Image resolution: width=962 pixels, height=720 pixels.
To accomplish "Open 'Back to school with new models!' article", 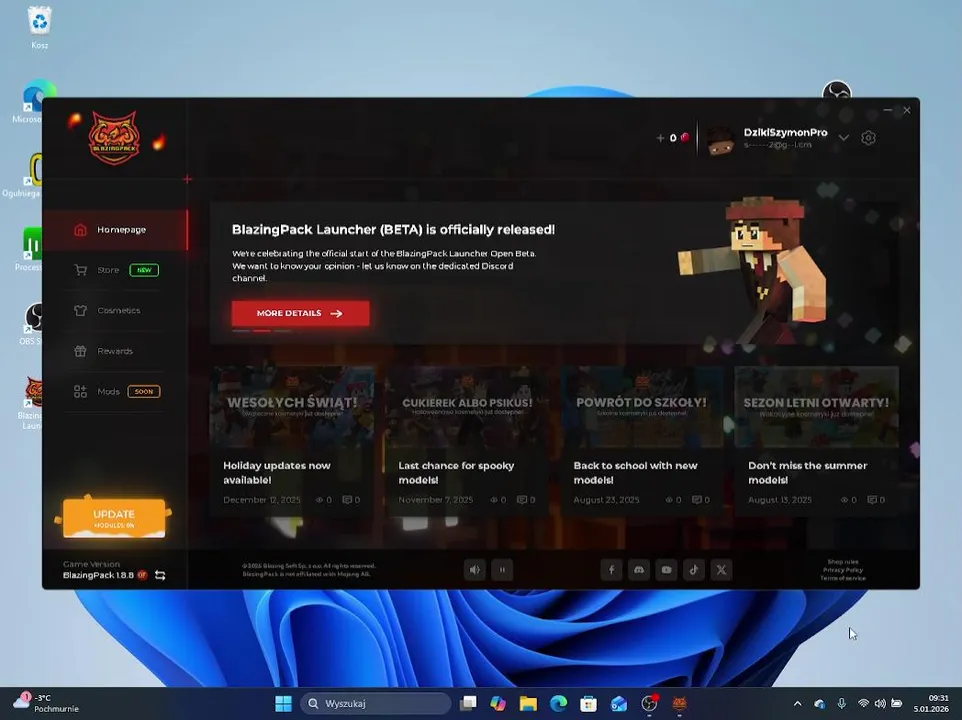I will point(636,473).
